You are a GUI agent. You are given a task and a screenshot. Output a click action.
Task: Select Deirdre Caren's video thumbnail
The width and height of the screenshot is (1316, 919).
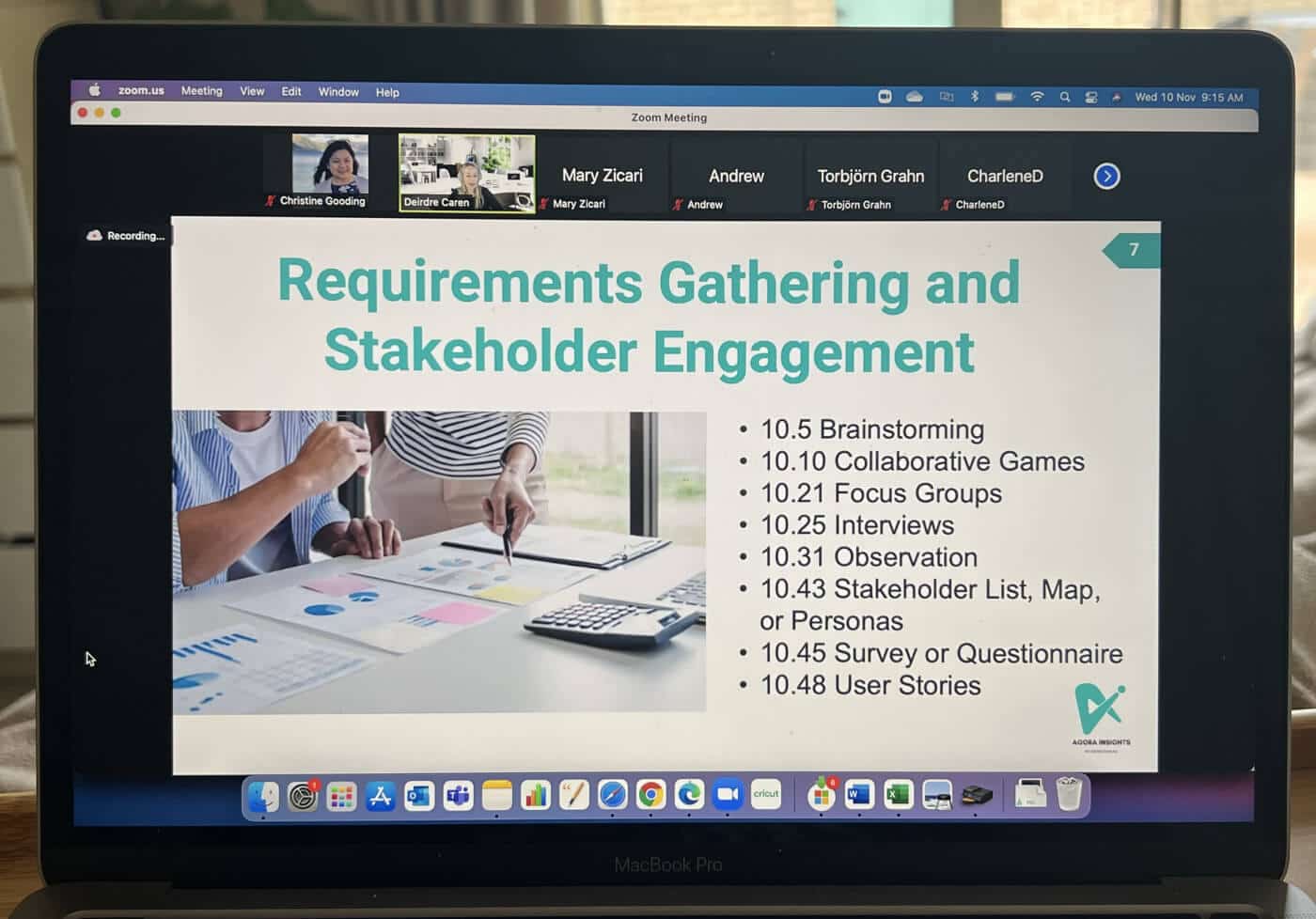click(467, 173)
